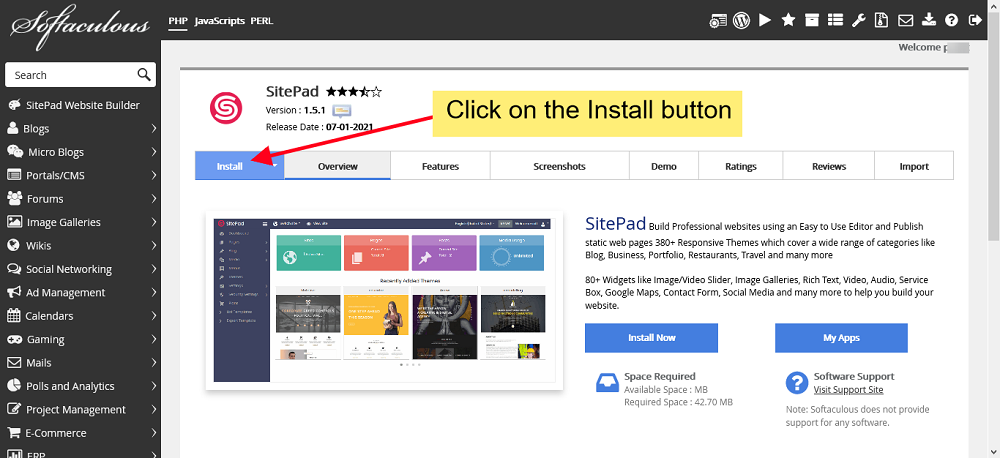The image size is (1000, 458).
Task: Switch to the Ratings tab
Action: (740, 166)
